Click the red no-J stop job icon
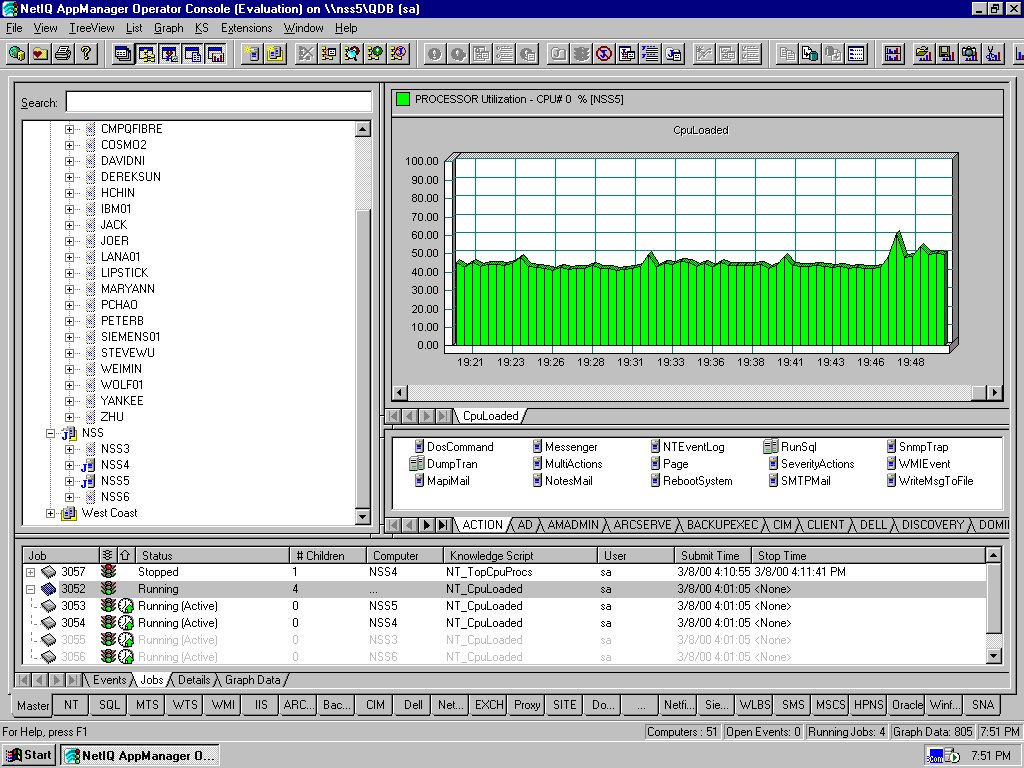Screen dimensions: 1024x768 [x=604, y=54]
